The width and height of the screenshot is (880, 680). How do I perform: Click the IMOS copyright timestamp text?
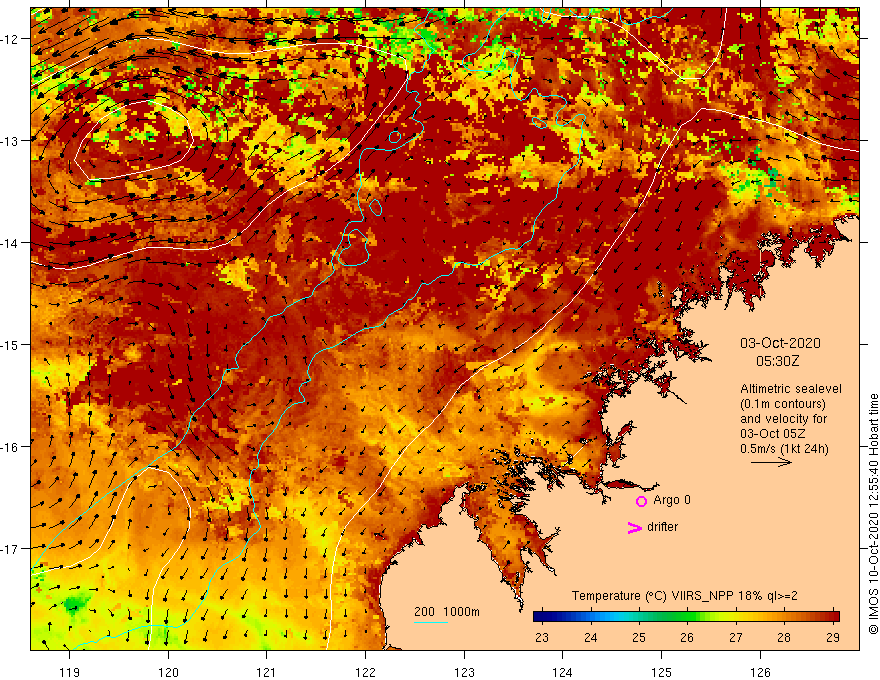[873, 514]
